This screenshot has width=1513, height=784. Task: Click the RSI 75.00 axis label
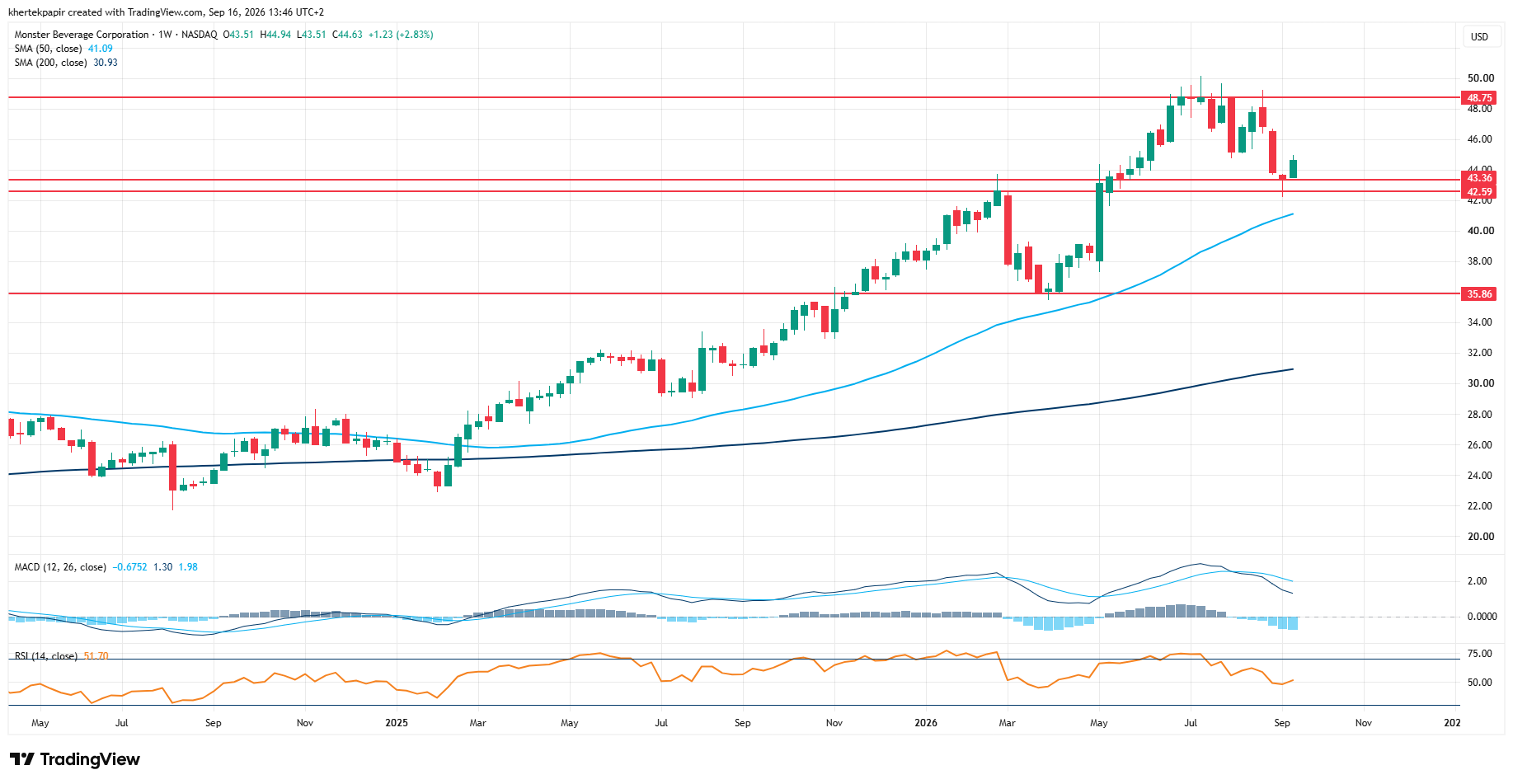click(1480, 654)
